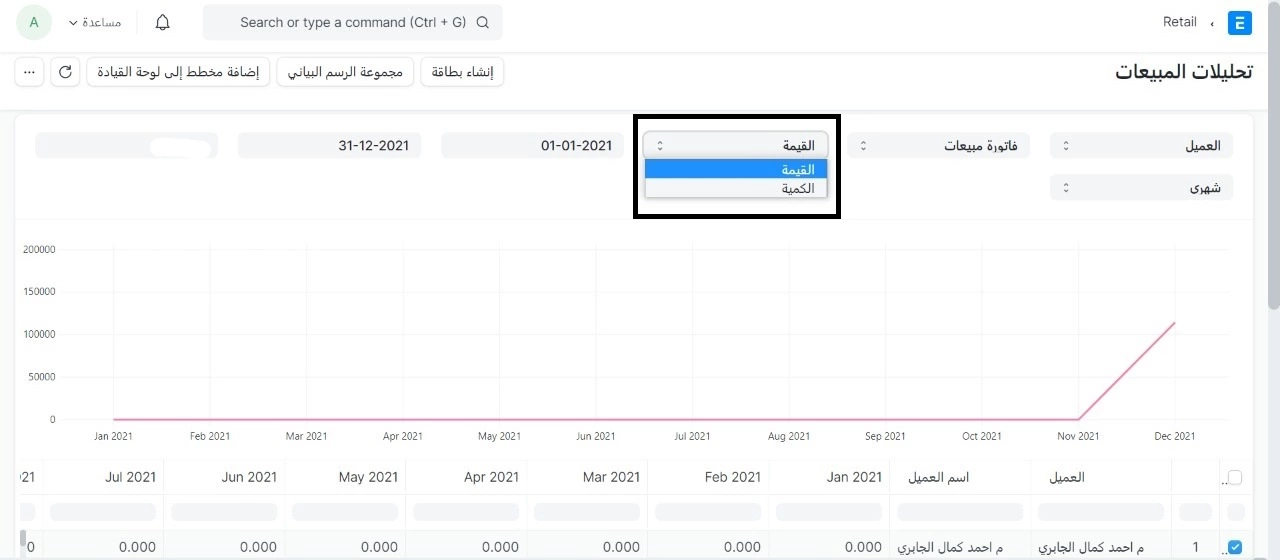Click the Dec 2021 data point on chart
1280x560 pixels.
coord(1174,323)
